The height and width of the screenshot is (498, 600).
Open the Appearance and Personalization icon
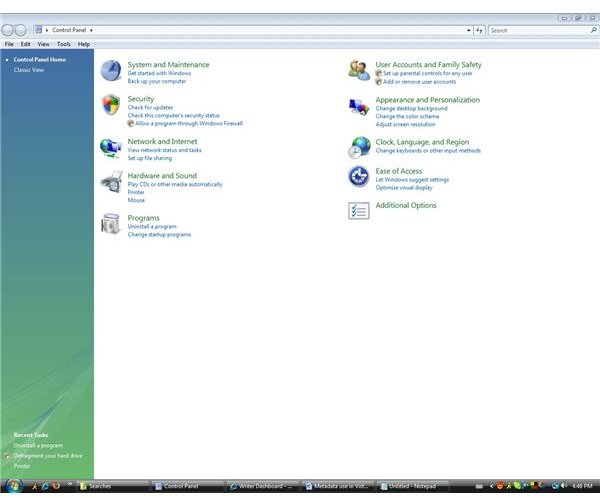point(359,106)
